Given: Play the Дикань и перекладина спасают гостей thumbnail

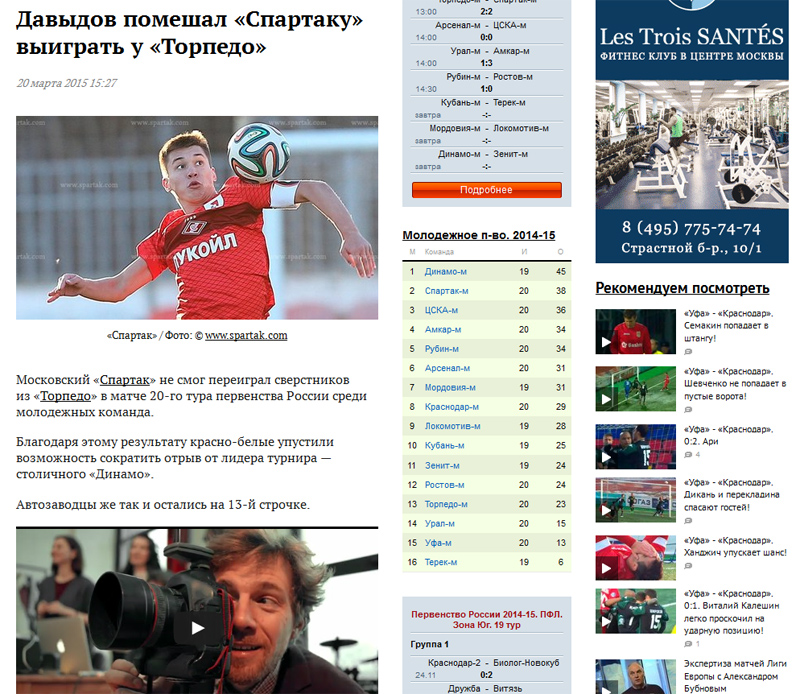Looking at the screenshot, I should click(635, 500).
